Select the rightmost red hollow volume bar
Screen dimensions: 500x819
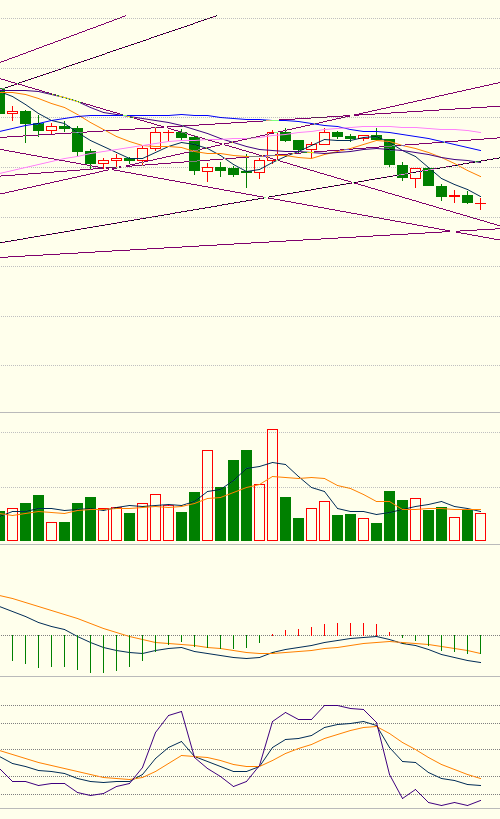[480, 526]
